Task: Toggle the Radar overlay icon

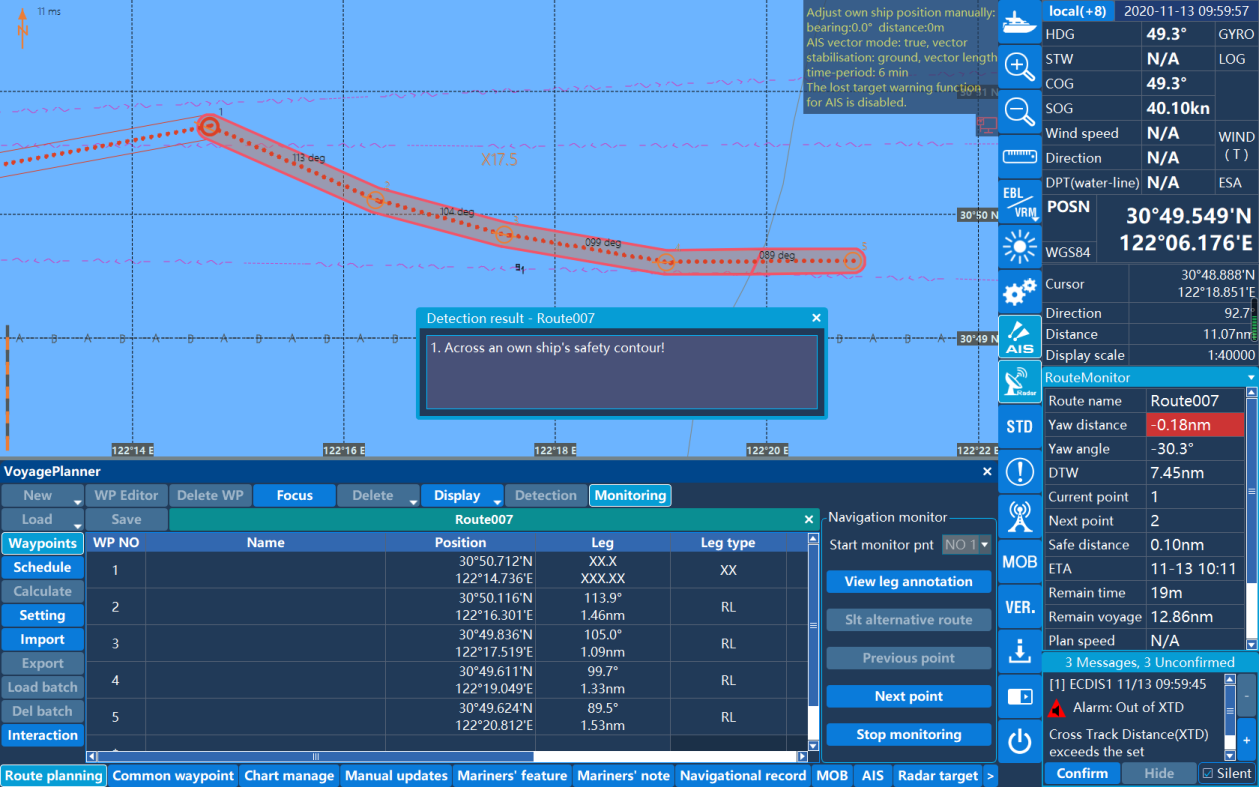Action: click(1019, 381)
